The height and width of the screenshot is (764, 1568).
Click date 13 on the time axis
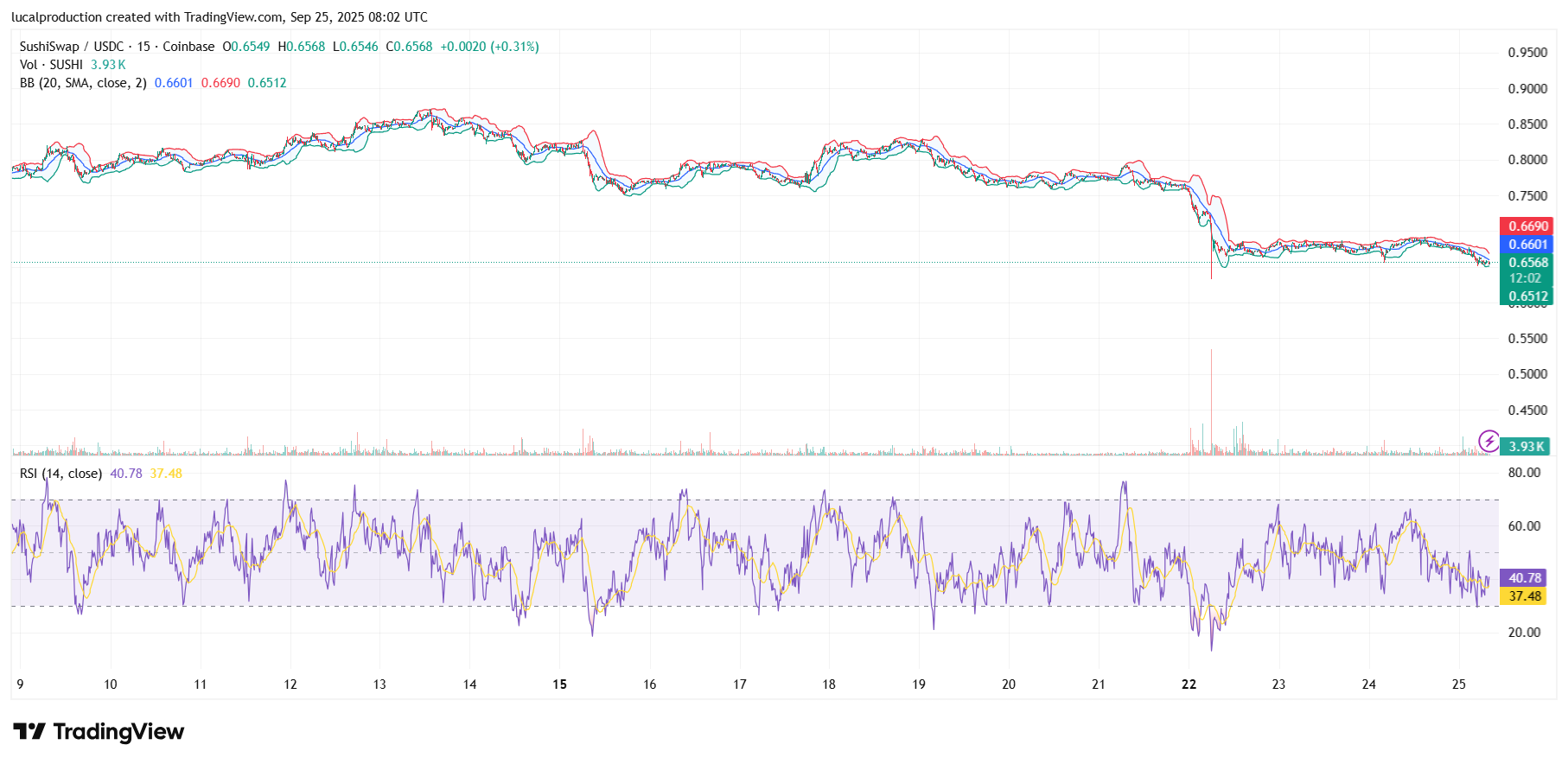tap(379, 684)
